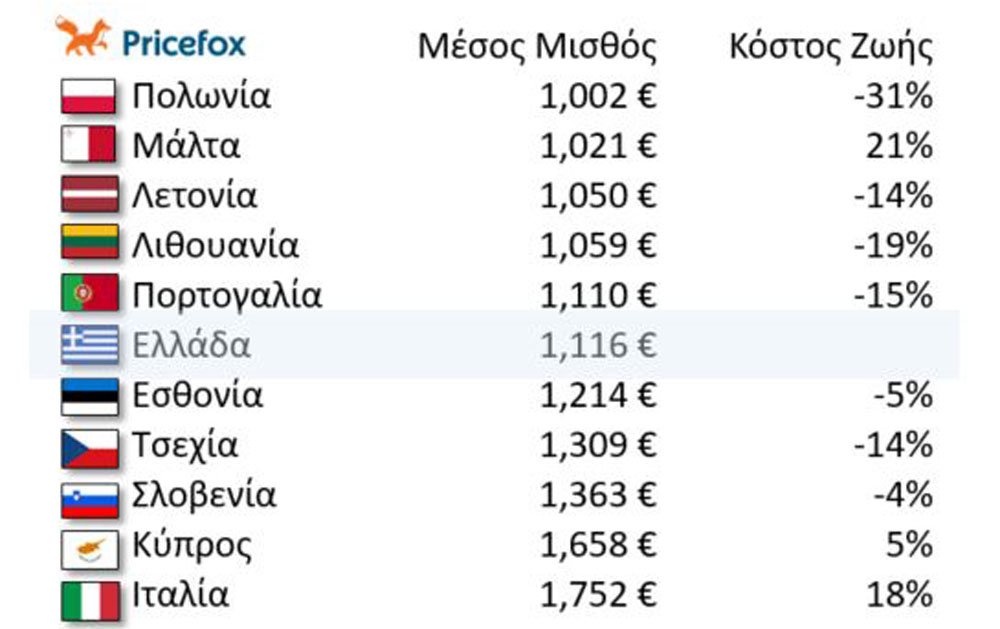Click the Greece flag icon

90,346
